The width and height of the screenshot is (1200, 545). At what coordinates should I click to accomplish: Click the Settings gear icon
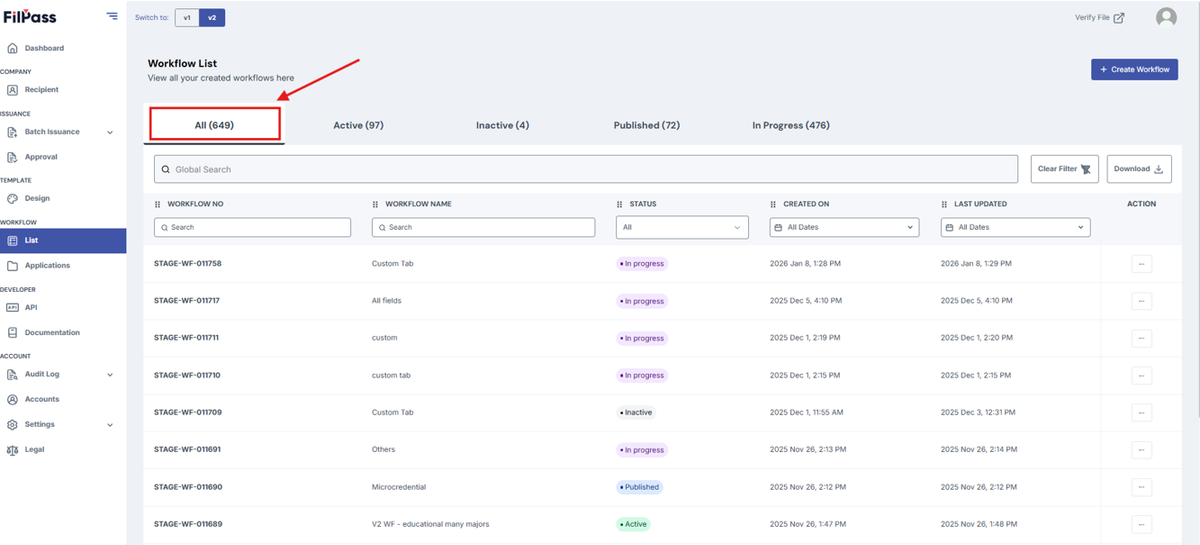(12, 424)
